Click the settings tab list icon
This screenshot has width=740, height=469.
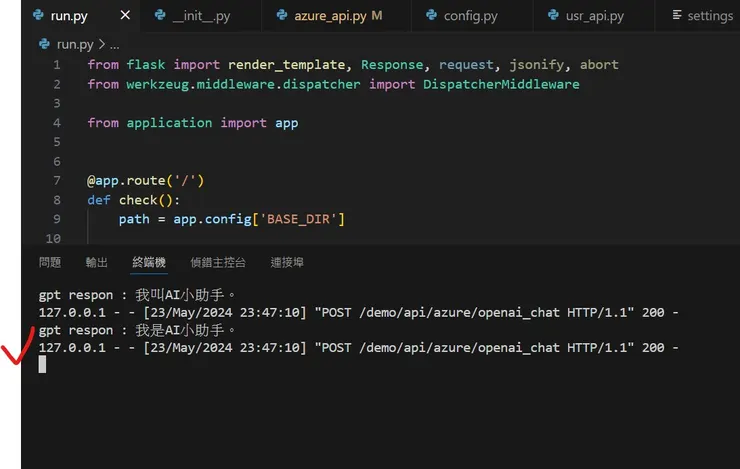(677, 15)
